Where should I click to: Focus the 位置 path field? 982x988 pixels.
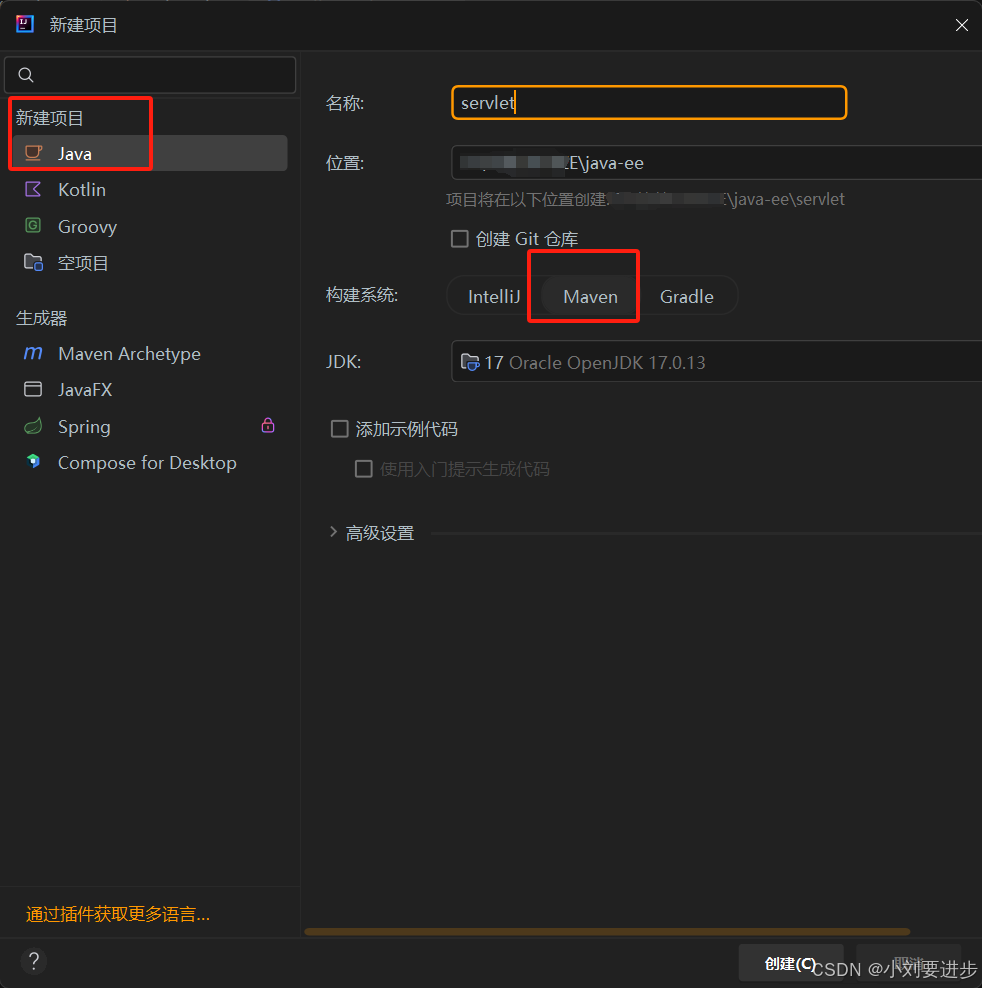coord(717,163)
